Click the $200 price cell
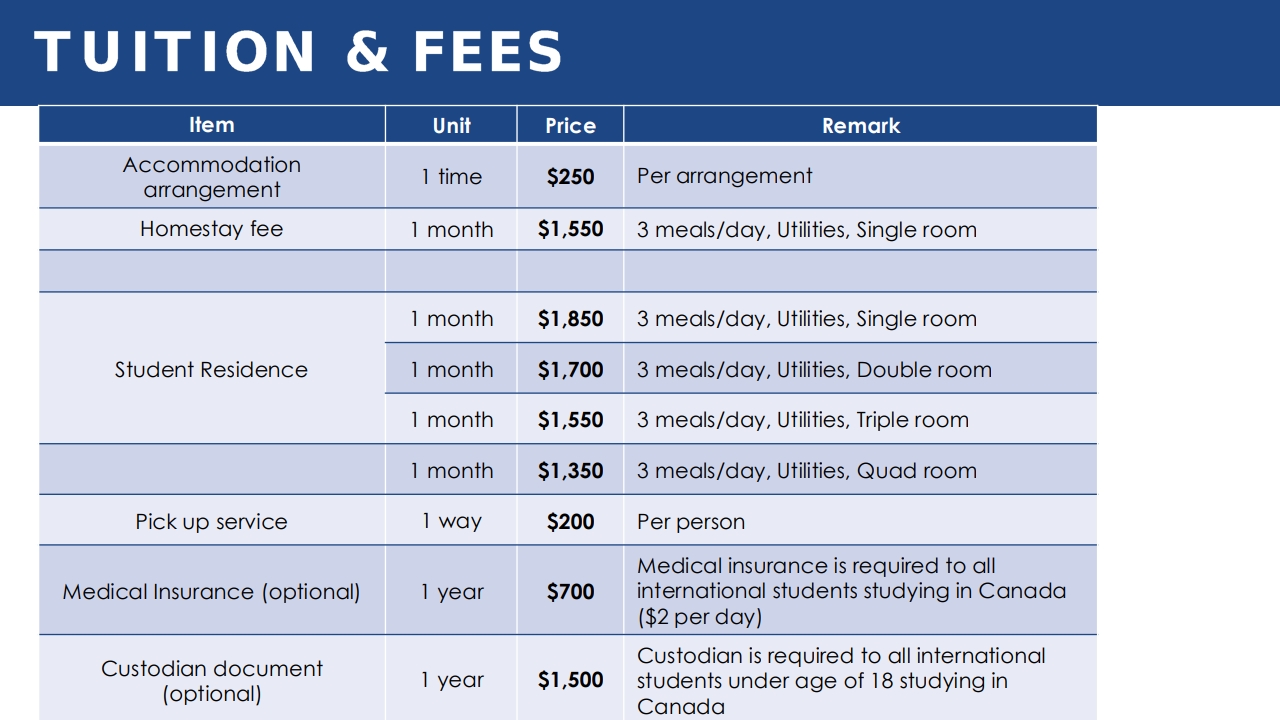Image resolution: width=1280 pixels, height=720 pixels. pyautogui.click(x=570, y=521)
